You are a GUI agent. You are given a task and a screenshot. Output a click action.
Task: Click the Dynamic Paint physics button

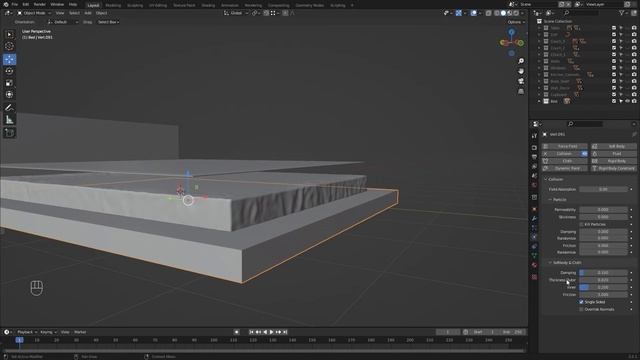(x=564, y=169)
